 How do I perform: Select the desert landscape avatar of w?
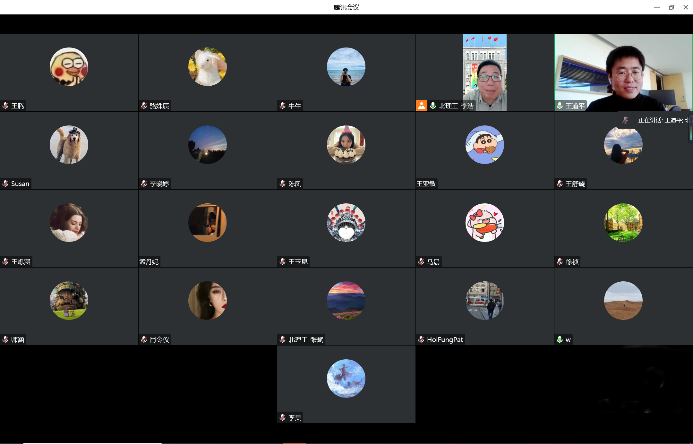click(x=623, y=300)
